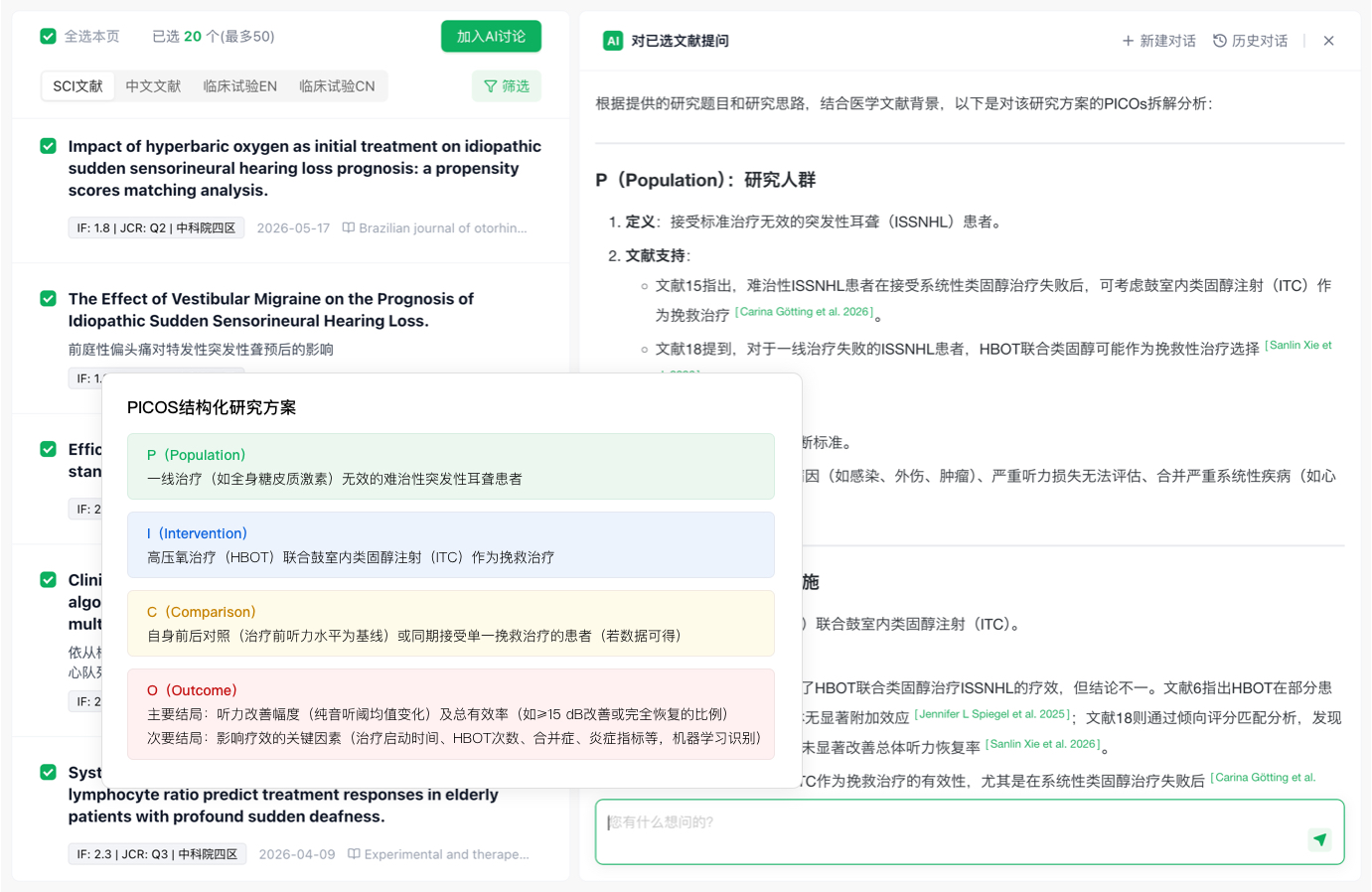Toggle the 全选本页 select-all checkbox

point(48,37)
